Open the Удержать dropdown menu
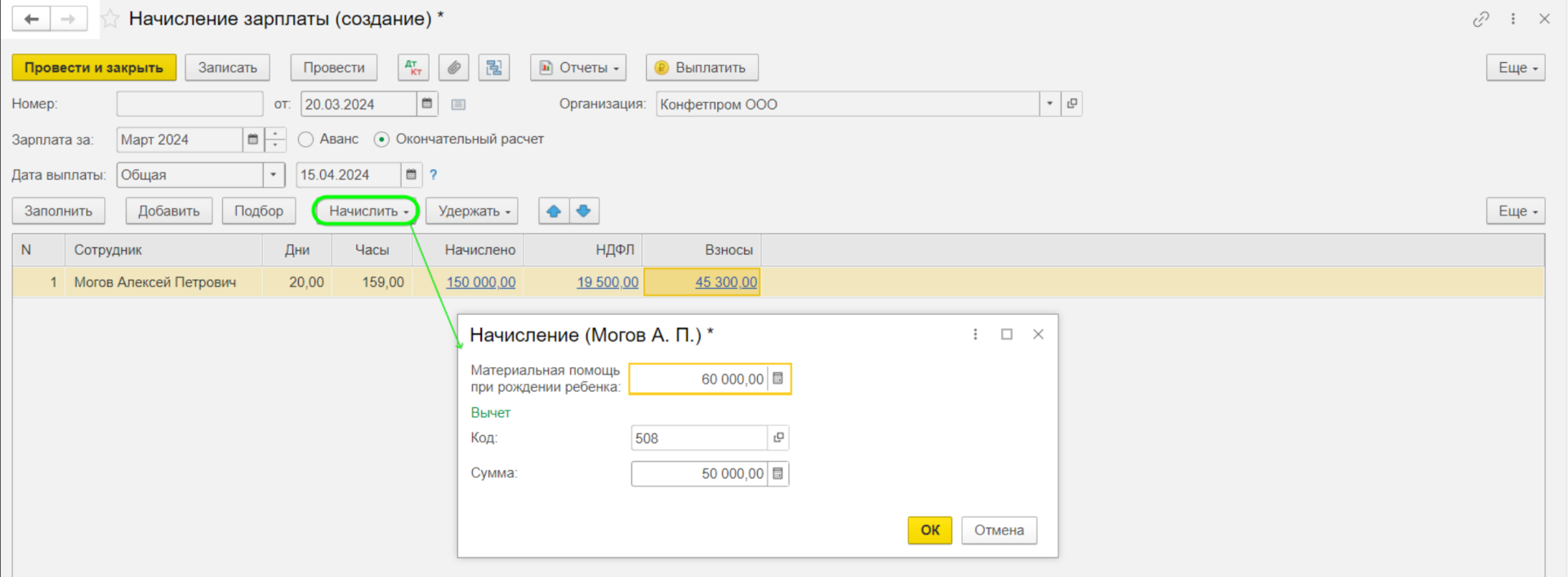The image size is (1568, 577). 472,211
